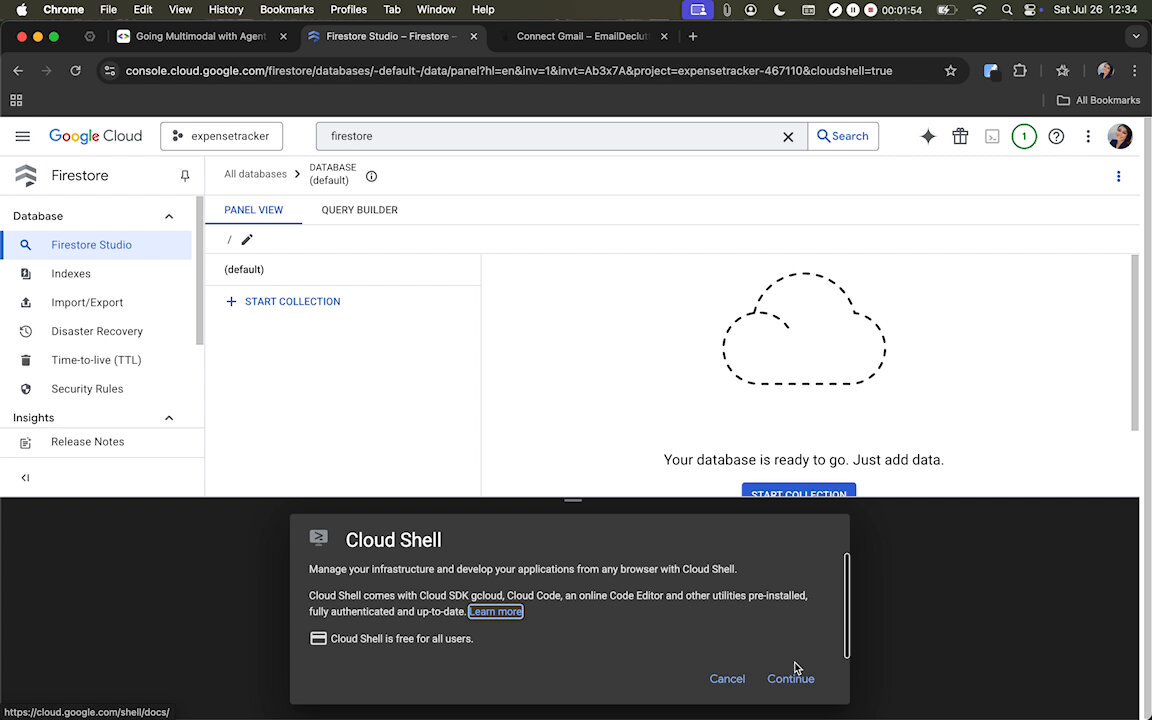Toggle the Do Not Disturb moon icon
This screenshot has width=1152, height=720.
(780, 10)
